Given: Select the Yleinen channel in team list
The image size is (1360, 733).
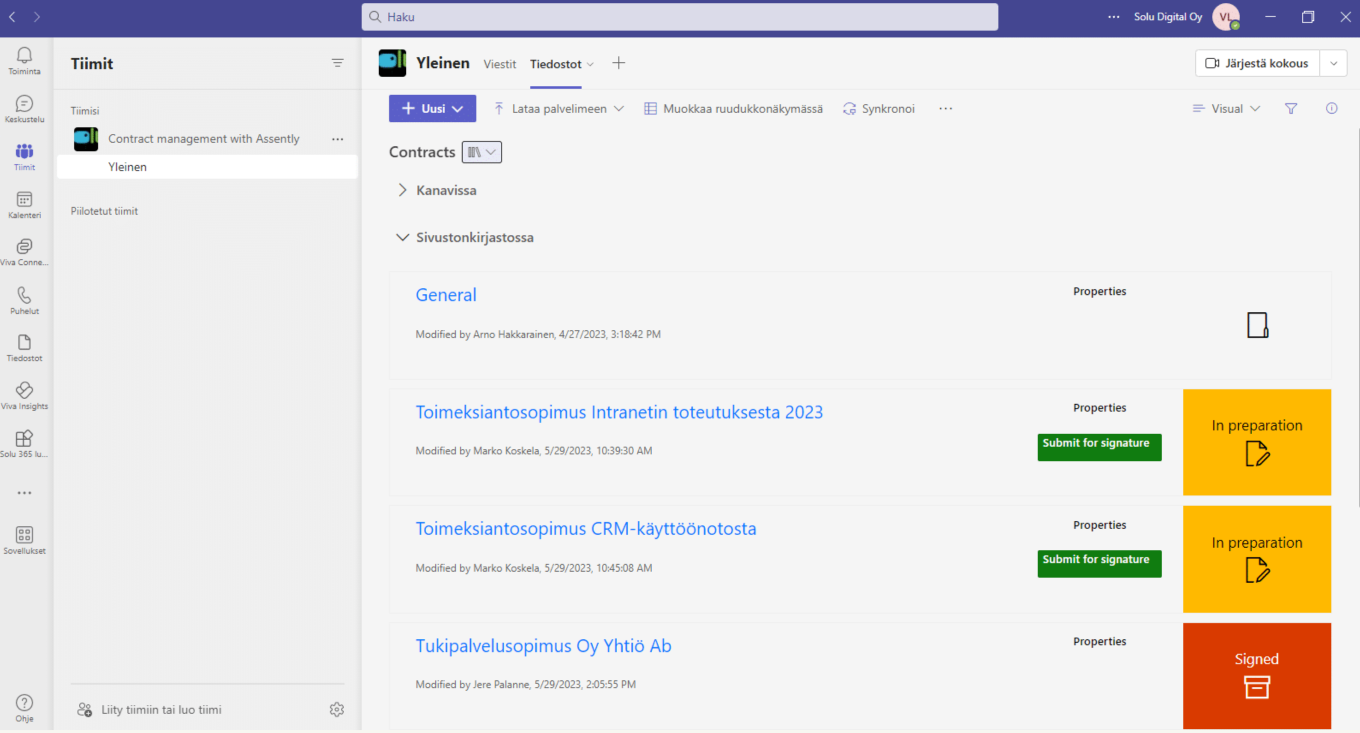Looking at the screenshot, I should click(128, 167).
